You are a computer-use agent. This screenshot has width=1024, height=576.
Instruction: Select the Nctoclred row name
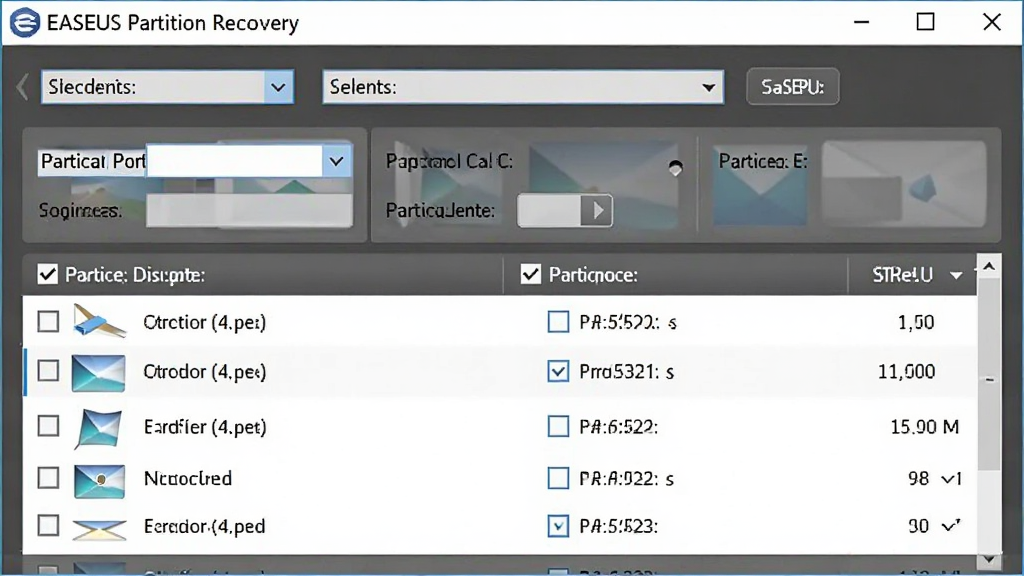tap(188, 478)
